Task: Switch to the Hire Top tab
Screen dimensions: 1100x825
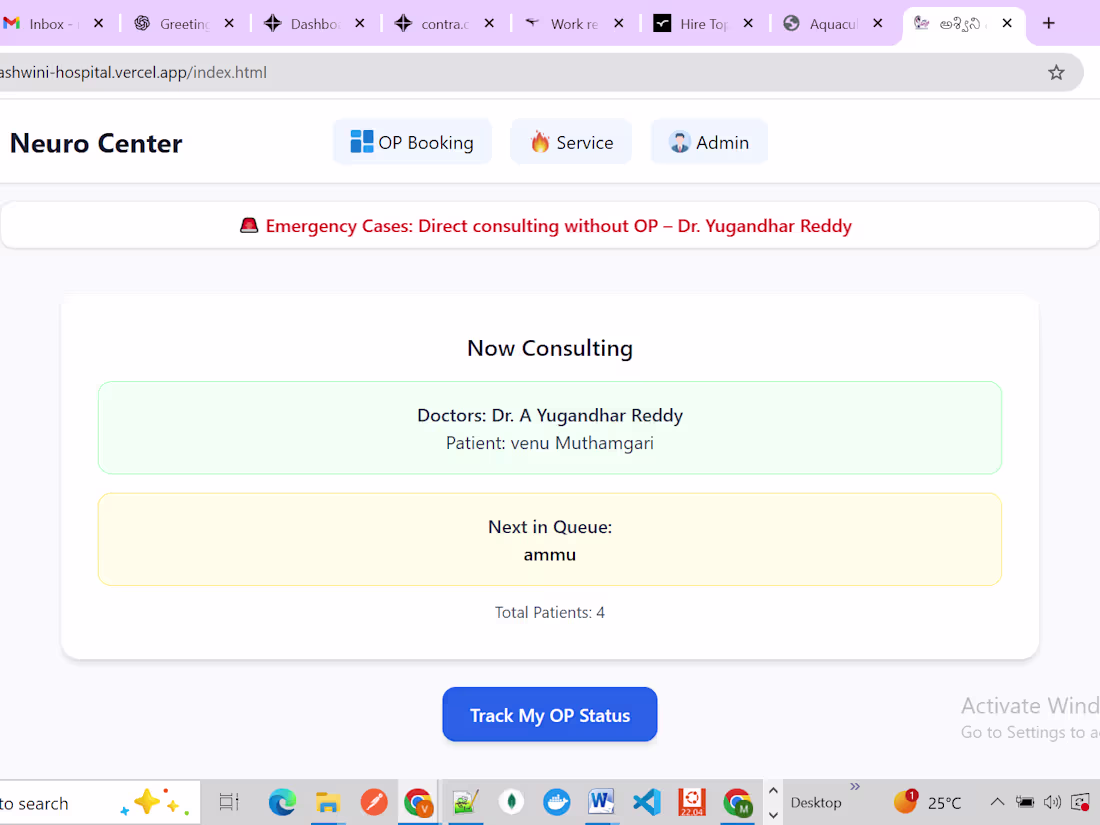Action: (692, 24)
